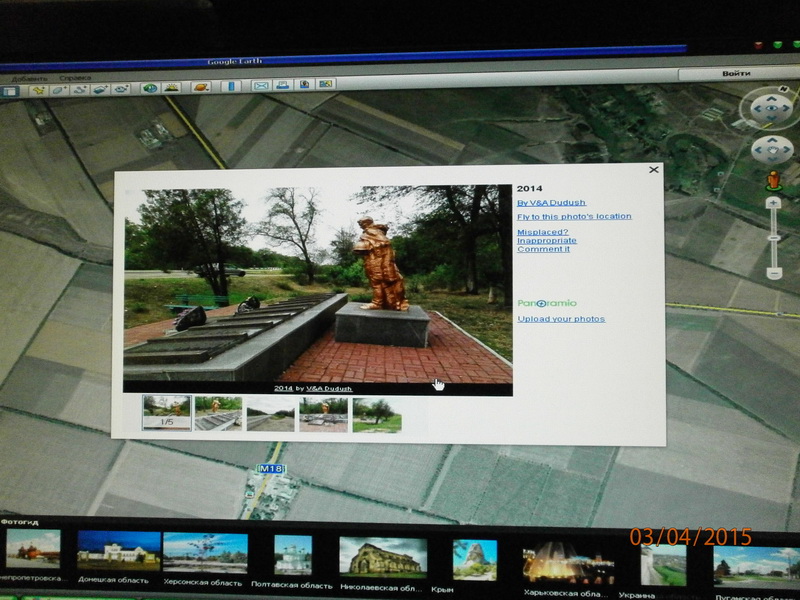This screenshot has width=800, height=600.
Task: Click the Record a Tour icon
Action: pyautogui.click(x=121, y=89)
